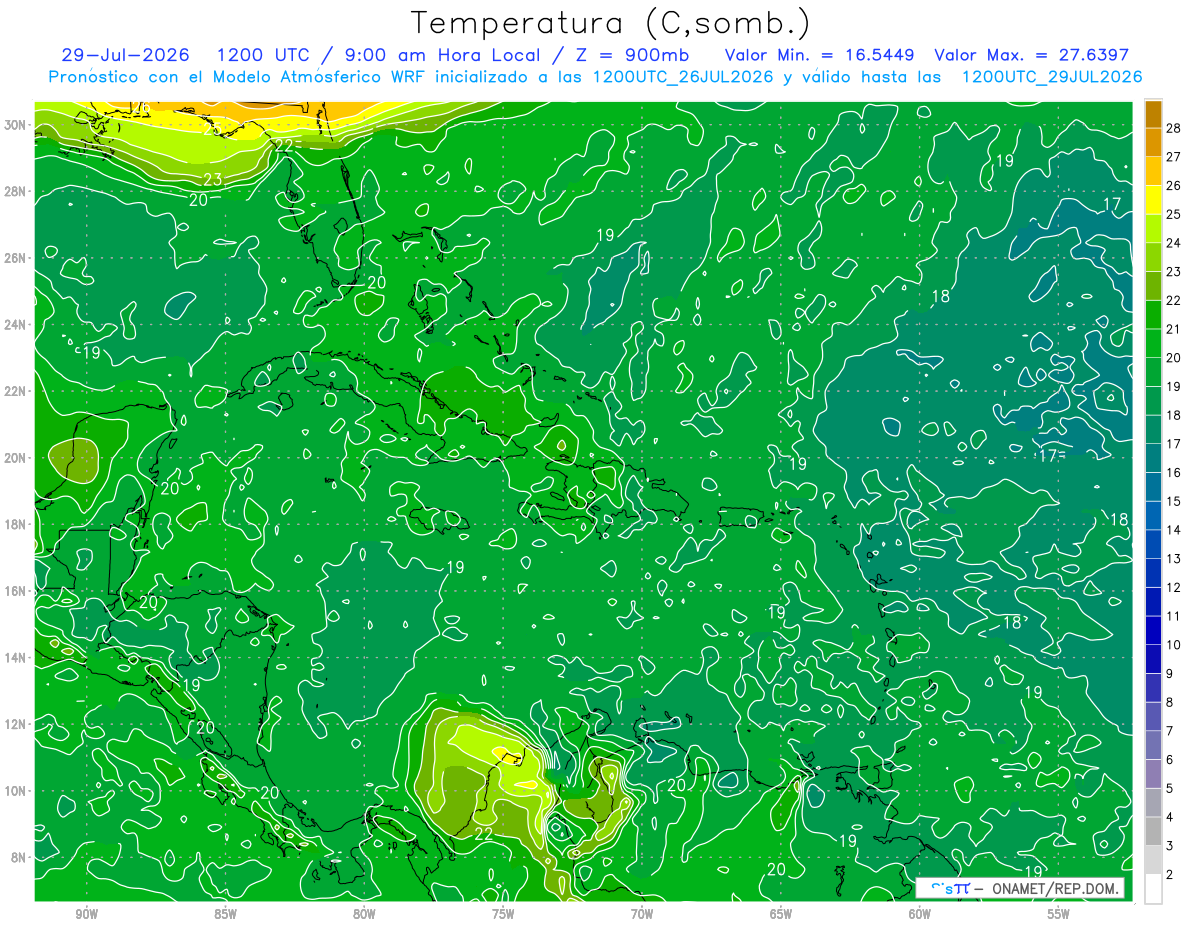Pick the blue colorbar swatch between 14 and 15
Screen dimensions: 1200x927
pos(1153,516)
